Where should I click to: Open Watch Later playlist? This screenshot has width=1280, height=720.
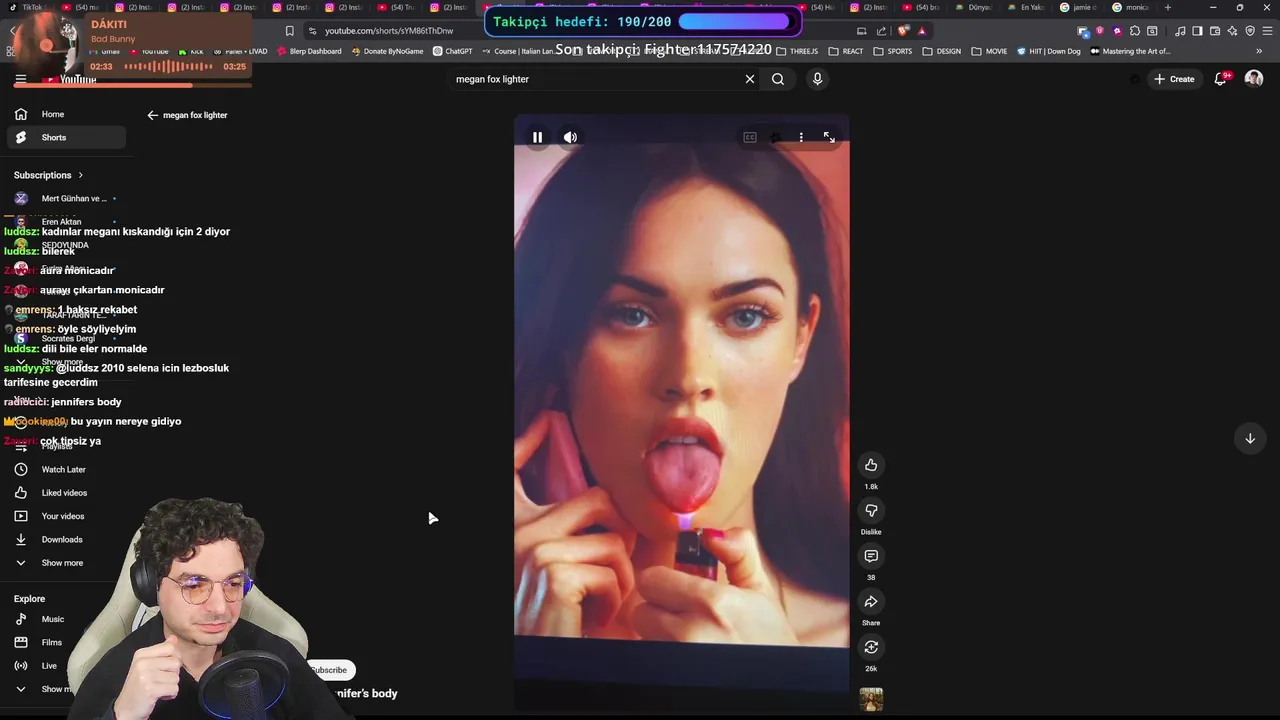pos(64,469)
